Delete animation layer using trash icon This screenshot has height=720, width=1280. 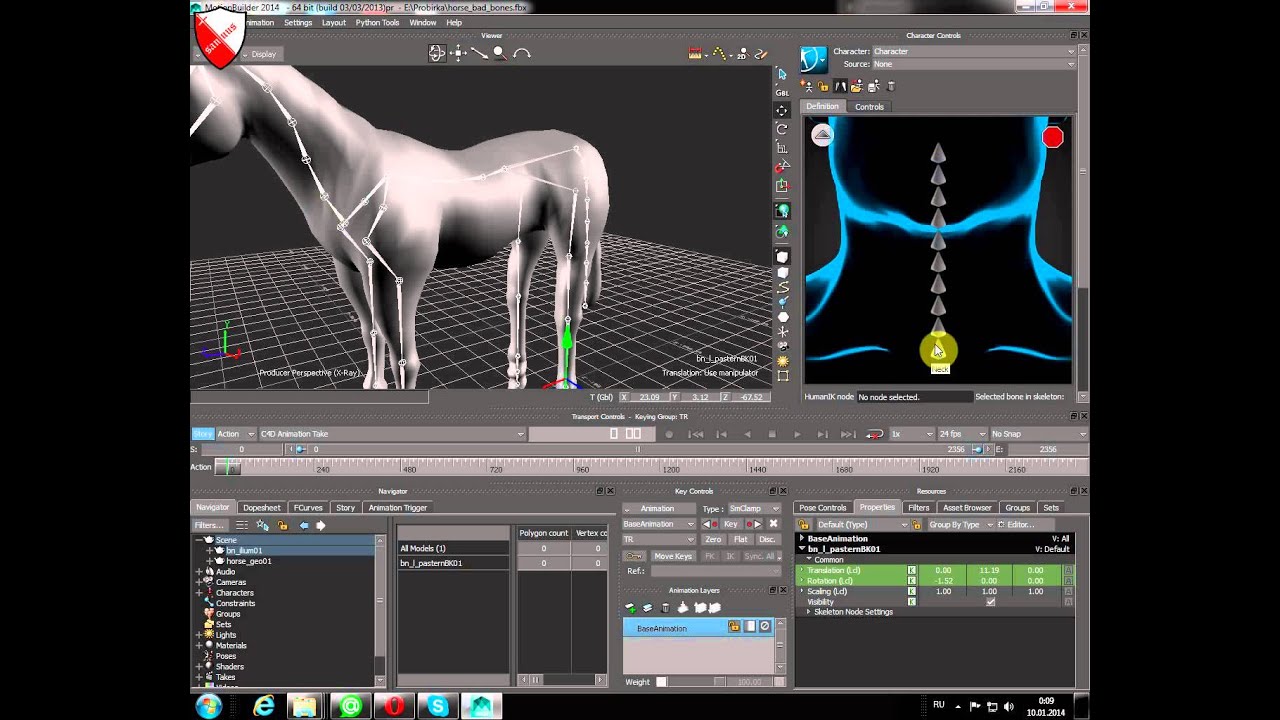click(x=665, y=608)
